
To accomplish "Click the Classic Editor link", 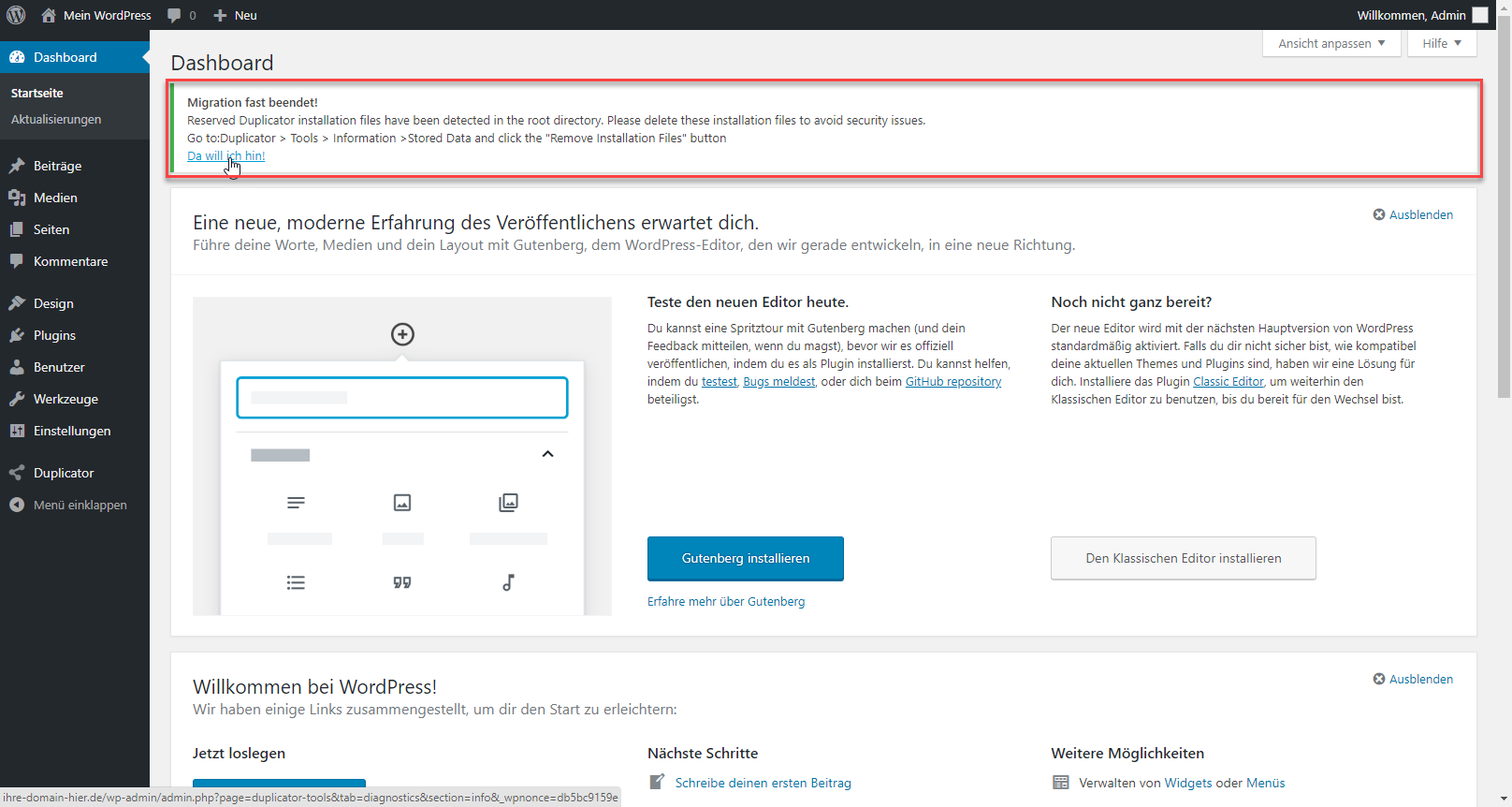I will 1228,382.
